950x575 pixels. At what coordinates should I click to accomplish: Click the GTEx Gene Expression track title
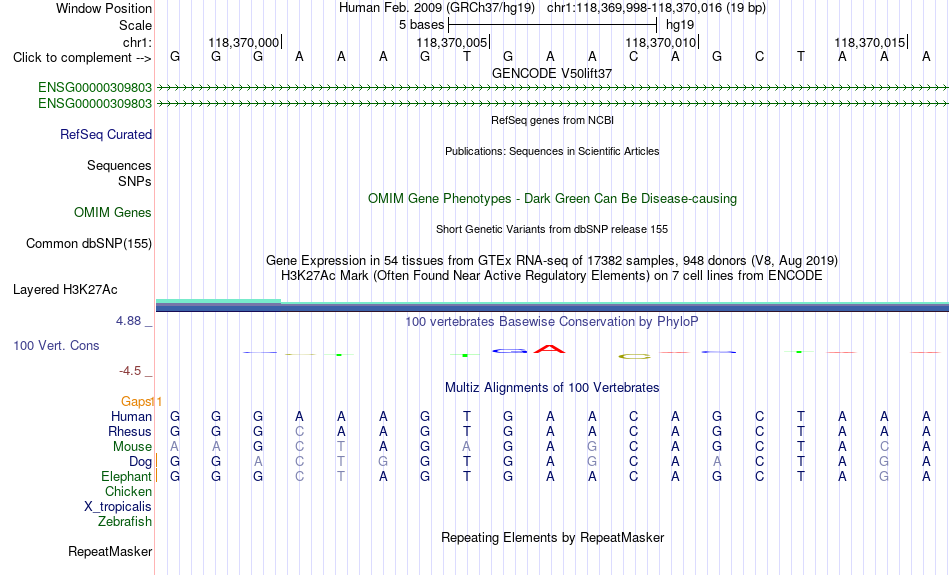552,261
